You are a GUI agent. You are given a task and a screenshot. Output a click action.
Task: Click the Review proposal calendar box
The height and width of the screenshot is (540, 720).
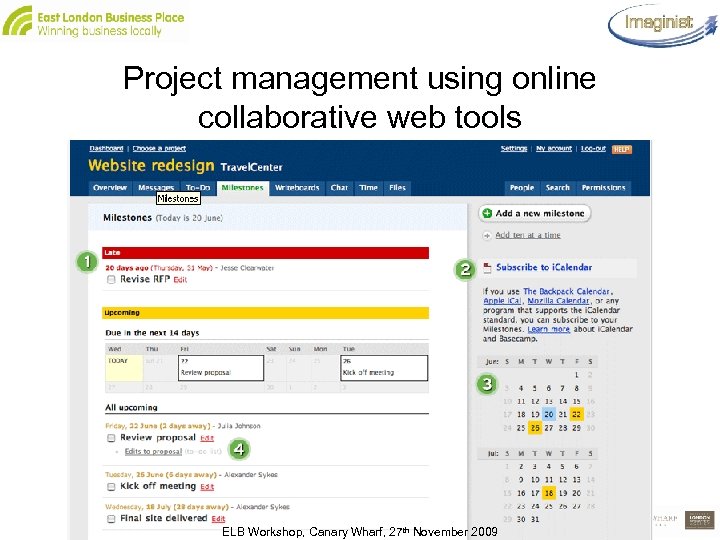221,368
